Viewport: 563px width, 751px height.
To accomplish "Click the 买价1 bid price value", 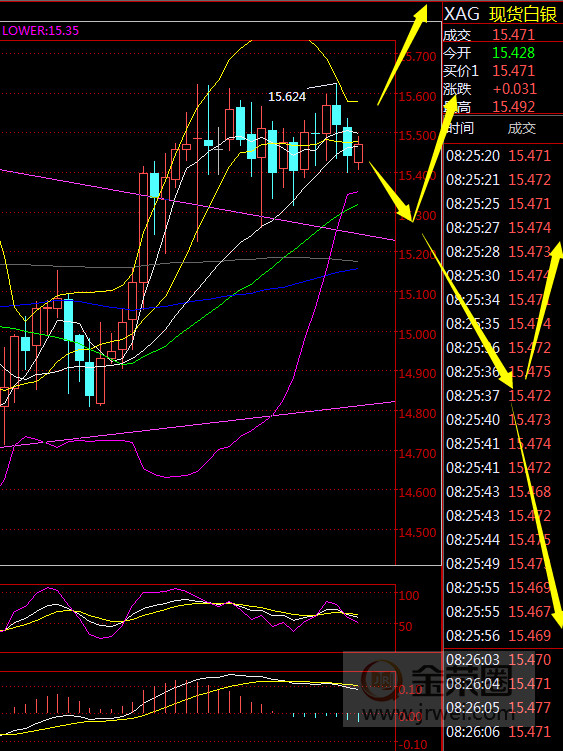I will [514, 71].
